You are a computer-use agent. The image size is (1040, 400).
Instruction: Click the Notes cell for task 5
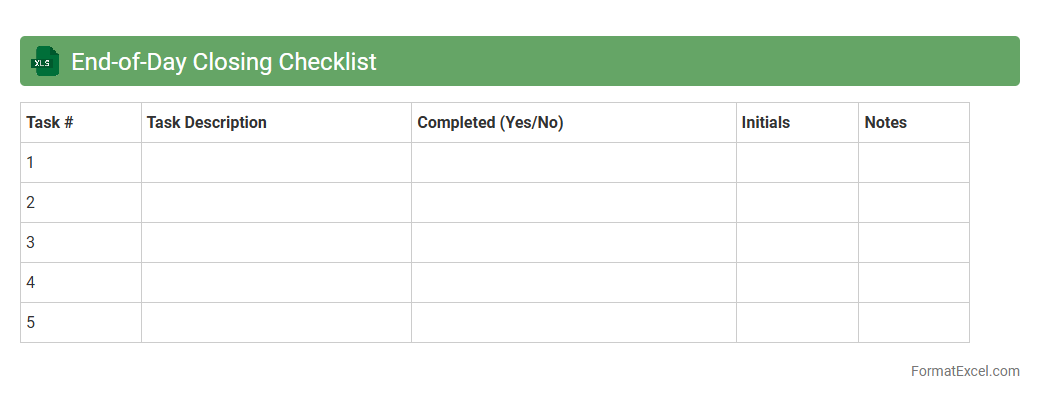(914, 323)
